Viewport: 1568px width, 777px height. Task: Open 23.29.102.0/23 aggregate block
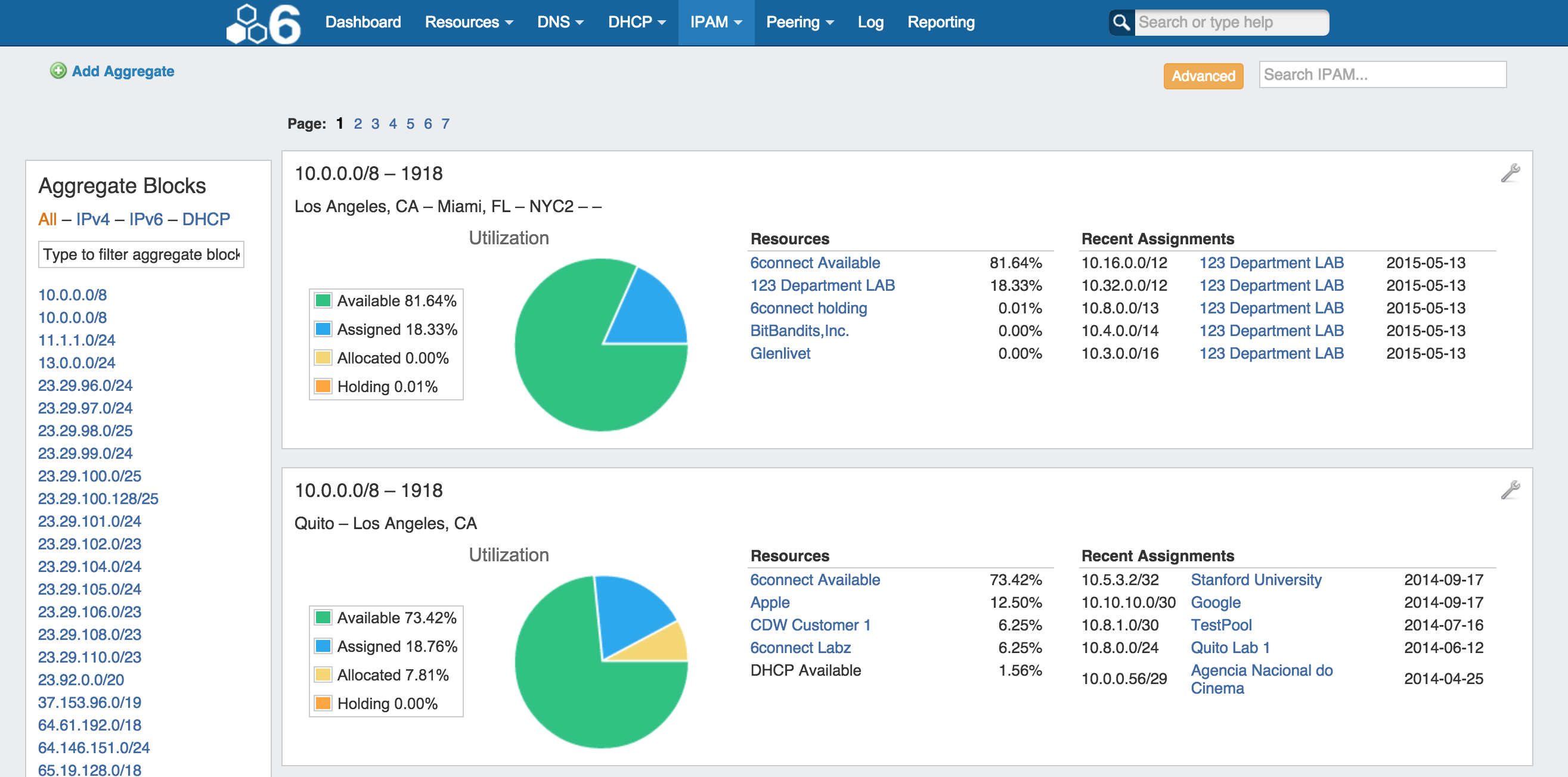89,544
